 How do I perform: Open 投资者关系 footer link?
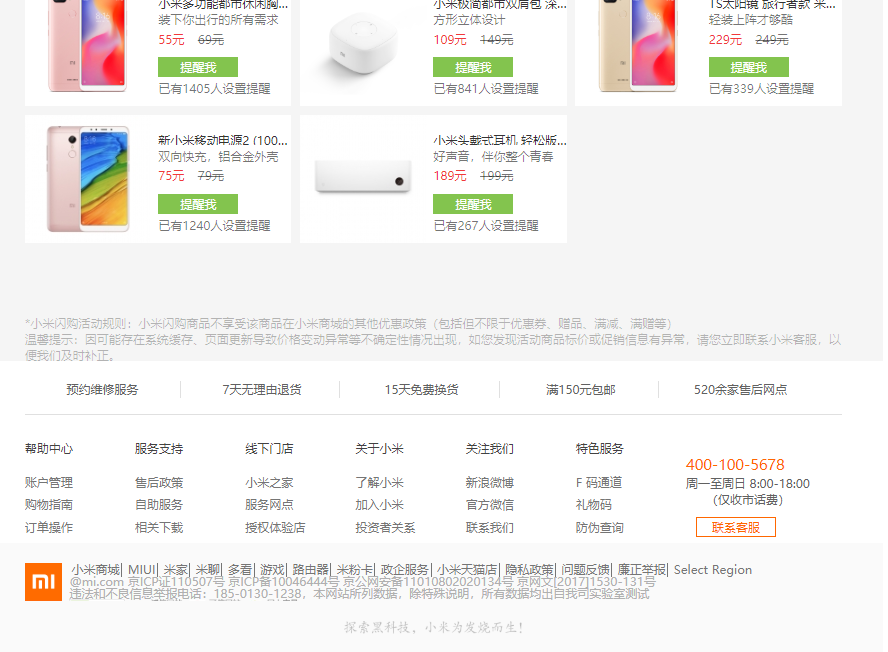(385, 527)
